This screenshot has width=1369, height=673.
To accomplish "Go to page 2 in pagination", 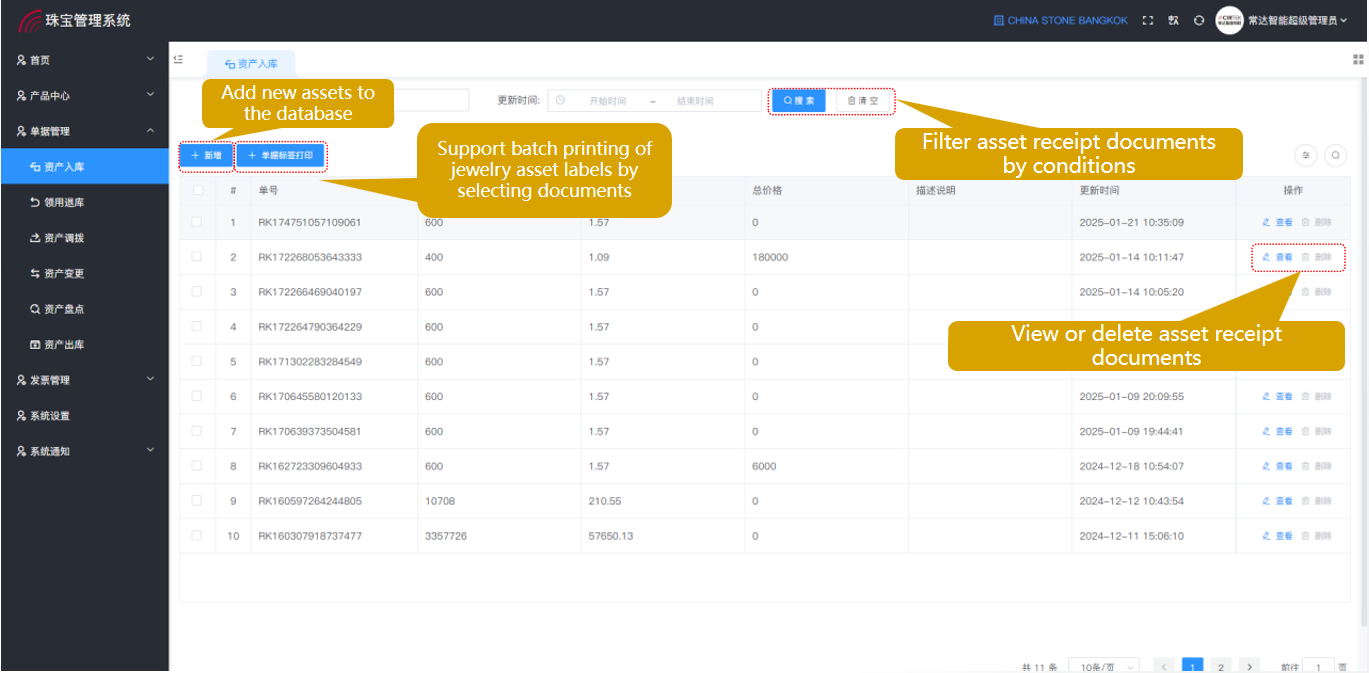I will [1221, 666].
